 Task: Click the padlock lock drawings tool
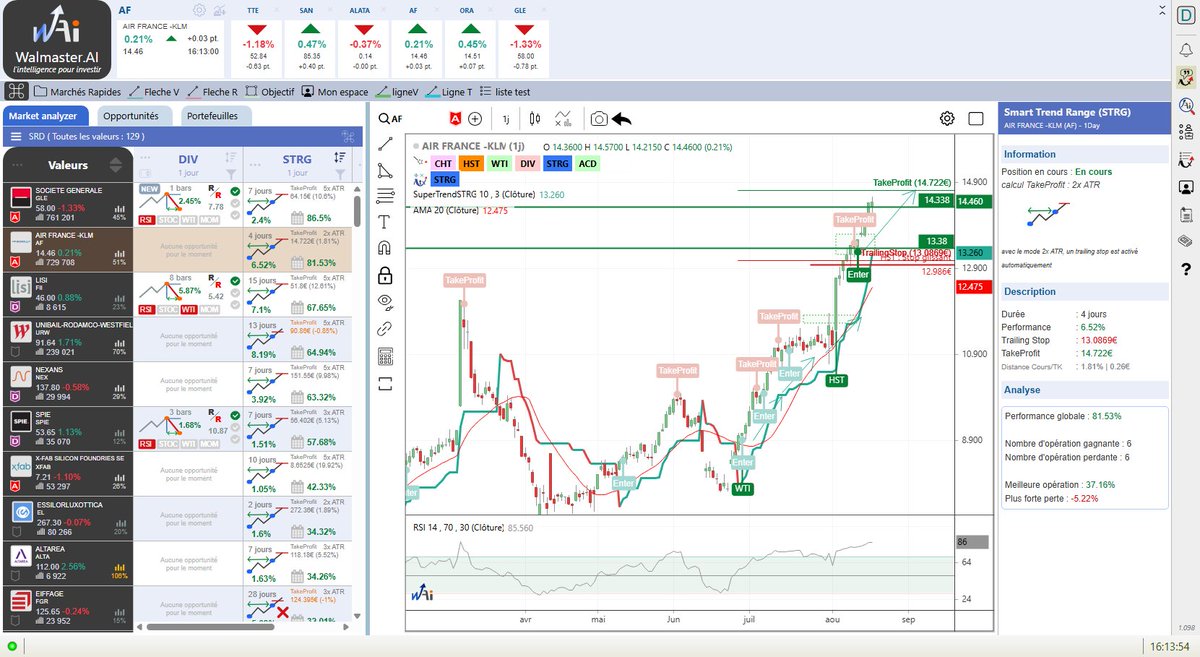(386, 275)
